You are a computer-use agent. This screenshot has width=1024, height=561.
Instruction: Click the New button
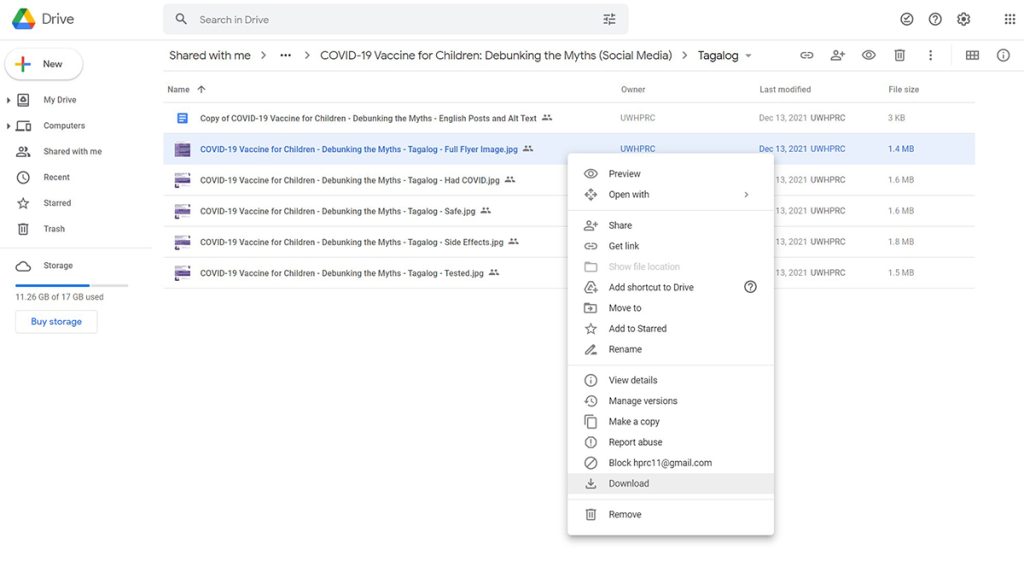pyautogui.click(x=44, y=64)
